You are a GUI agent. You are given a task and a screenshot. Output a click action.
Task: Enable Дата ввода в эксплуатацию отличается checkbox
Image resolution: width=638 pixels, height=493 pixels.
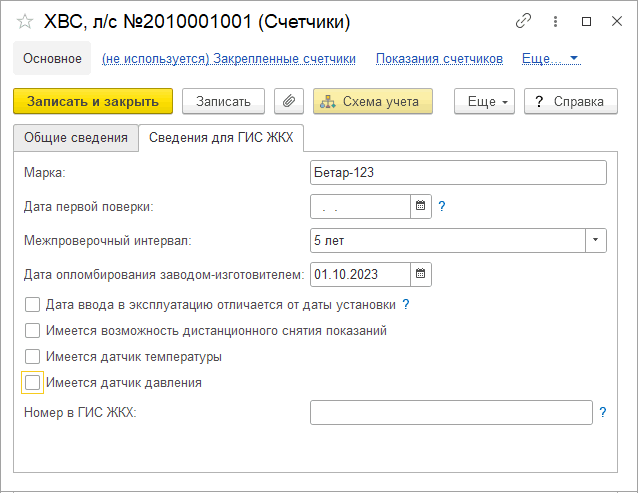33,305
